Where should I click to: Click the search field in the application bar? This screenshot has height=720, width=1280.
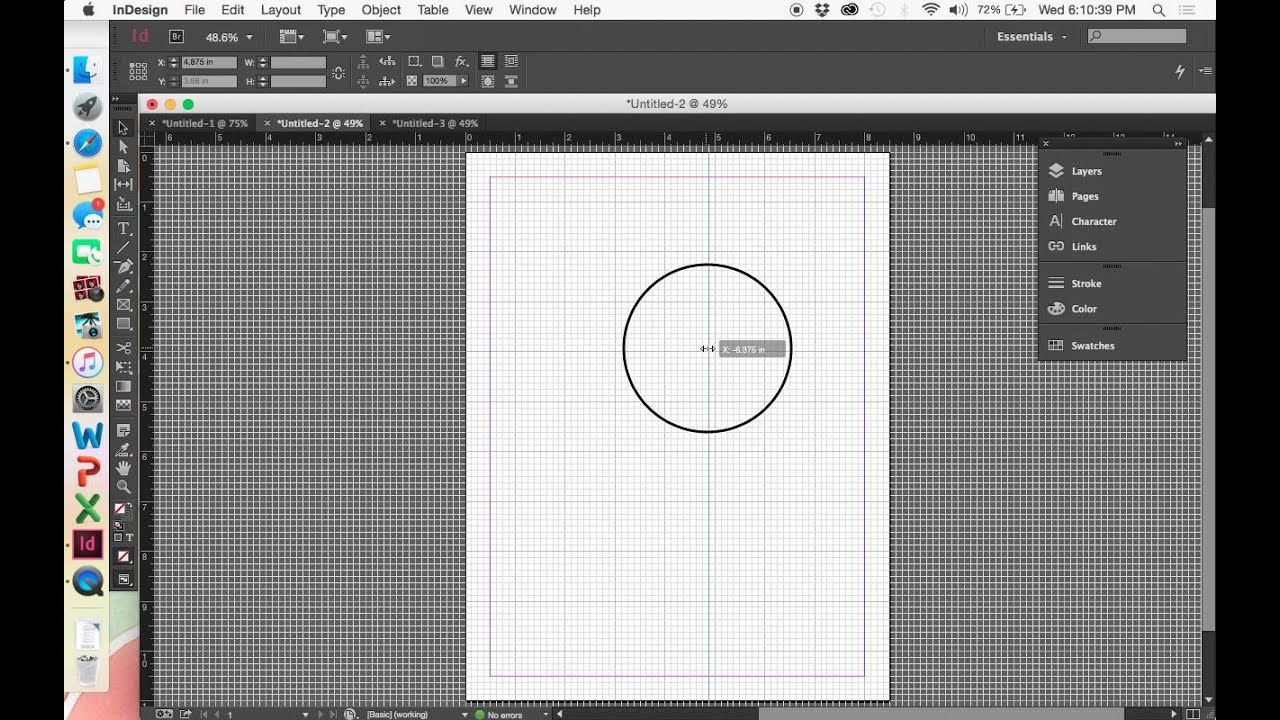pos(1137,36)
